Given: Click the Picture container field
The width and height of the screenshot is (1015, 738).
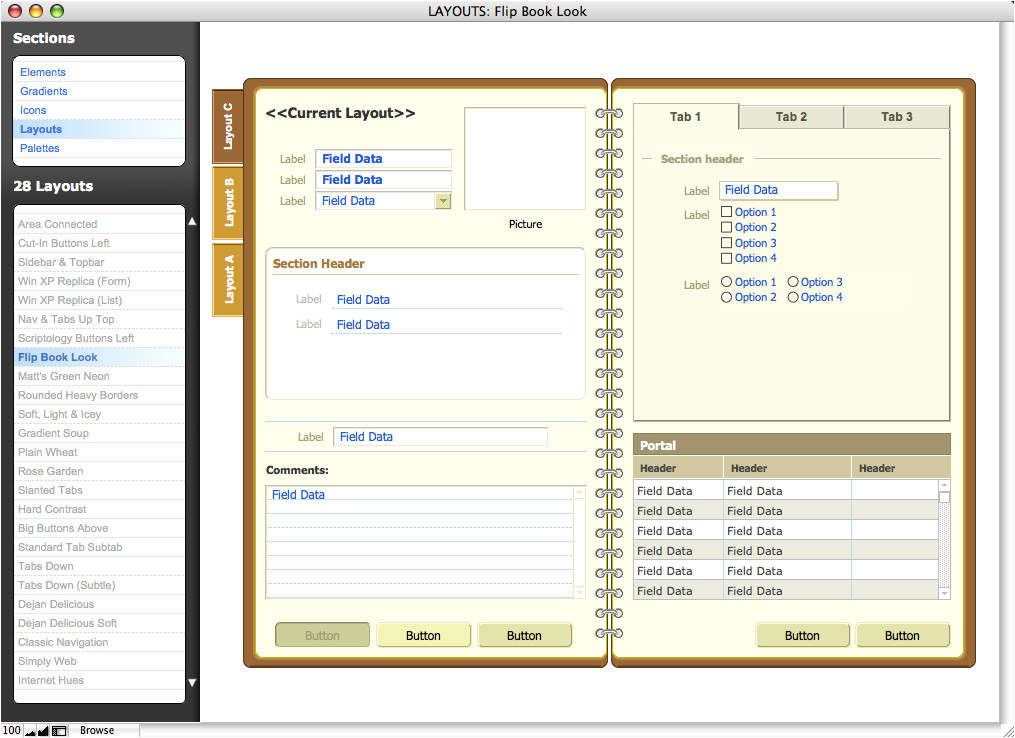Looking at the screenshot, I should 525,159.
